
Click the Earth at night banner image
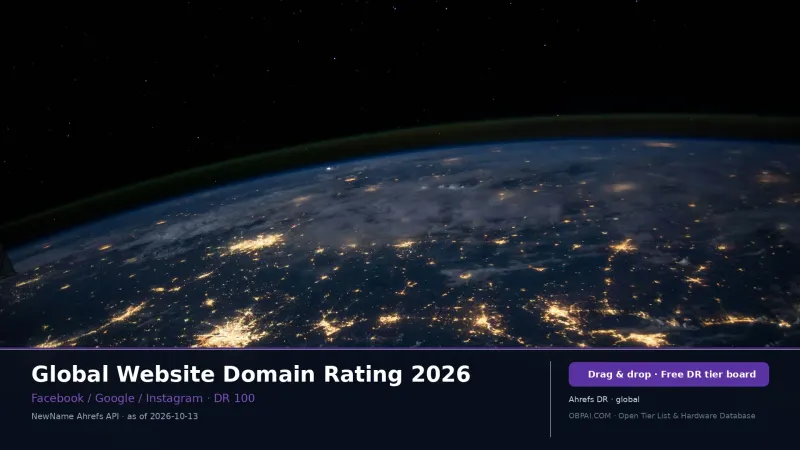[400, 174]
